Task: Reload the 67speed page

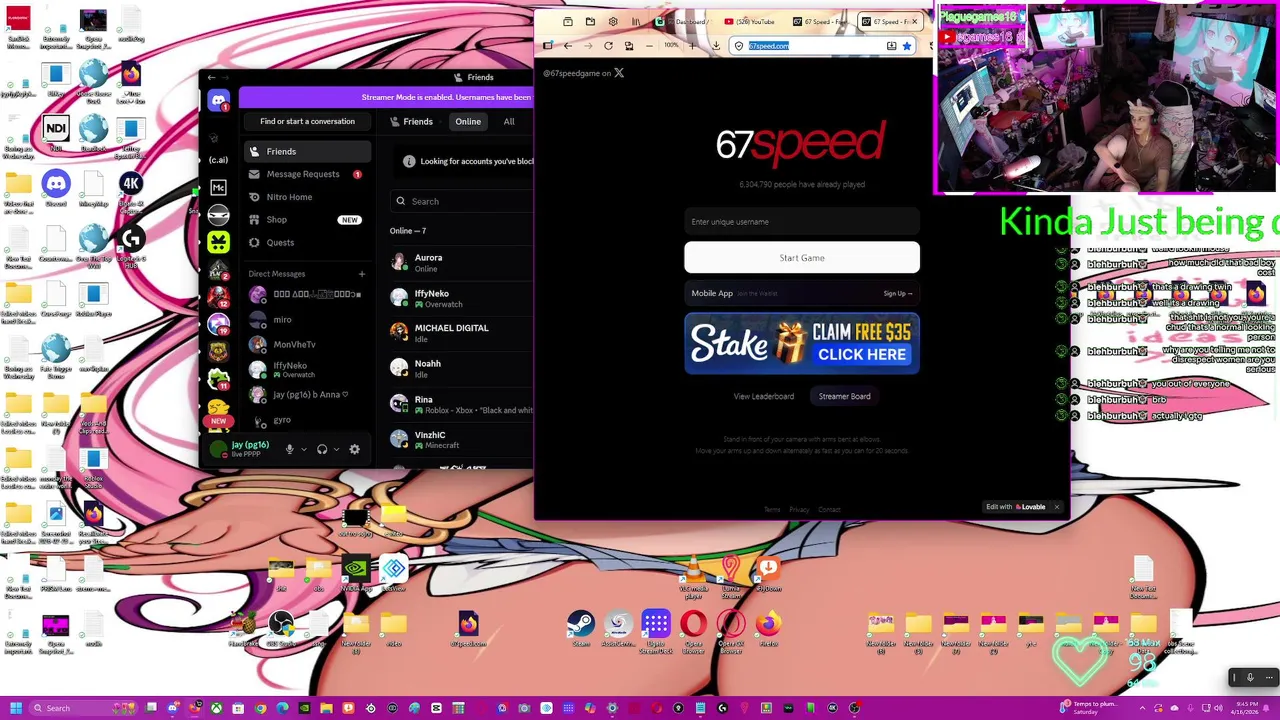Action: [x=608, y=46]
